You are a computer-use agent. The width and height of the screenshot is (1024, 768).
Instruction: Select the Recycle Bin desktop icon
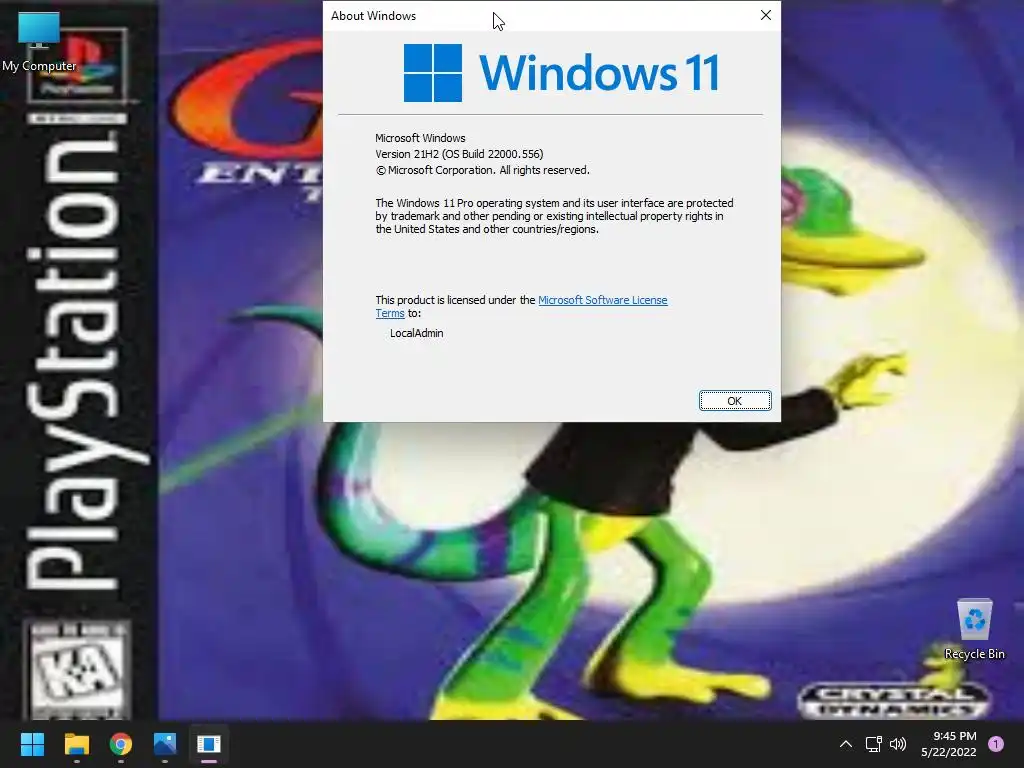[x=974, y=628]
